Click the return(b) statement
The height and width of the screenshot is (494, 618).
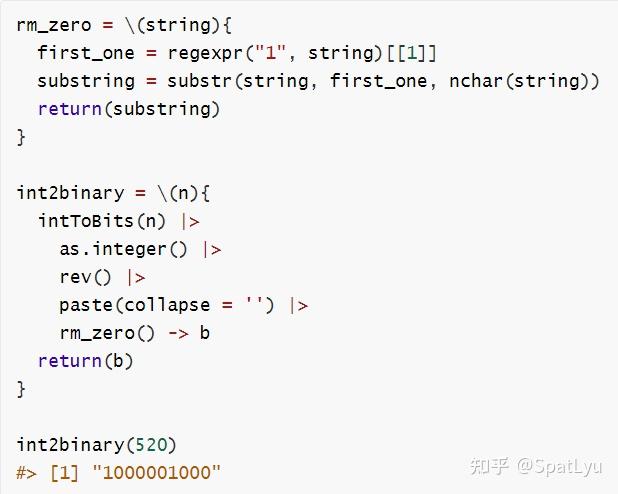point(86,361)
